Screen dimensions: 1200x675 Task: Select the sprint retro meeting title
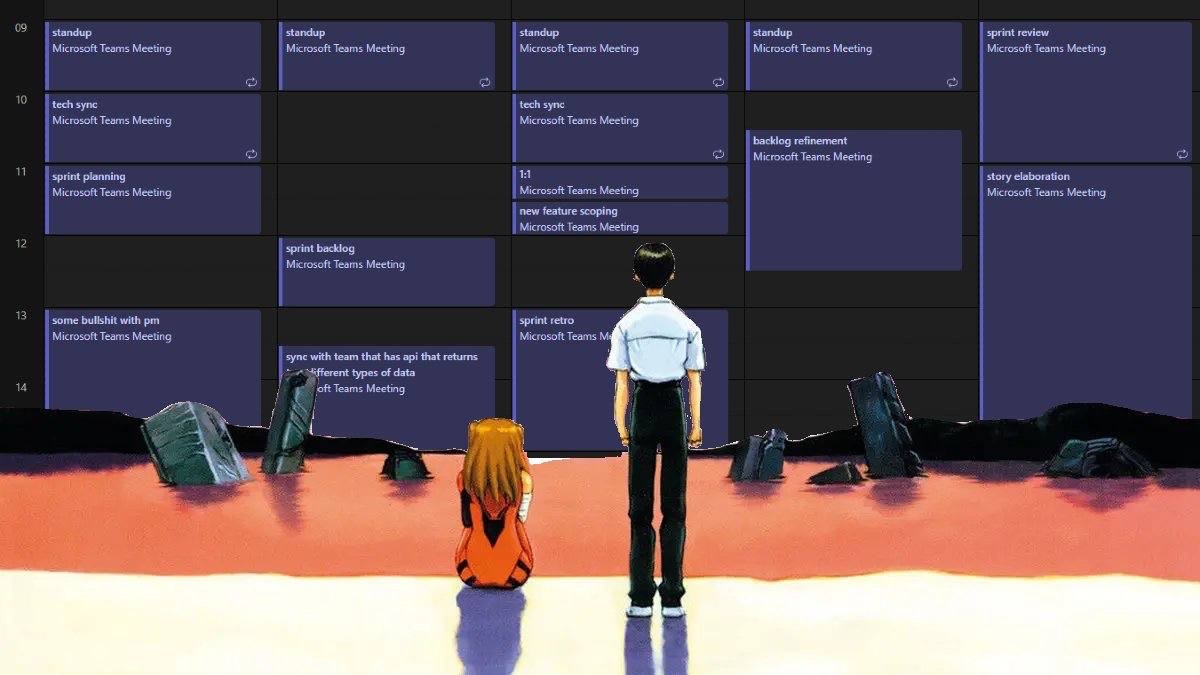(548, 321)
